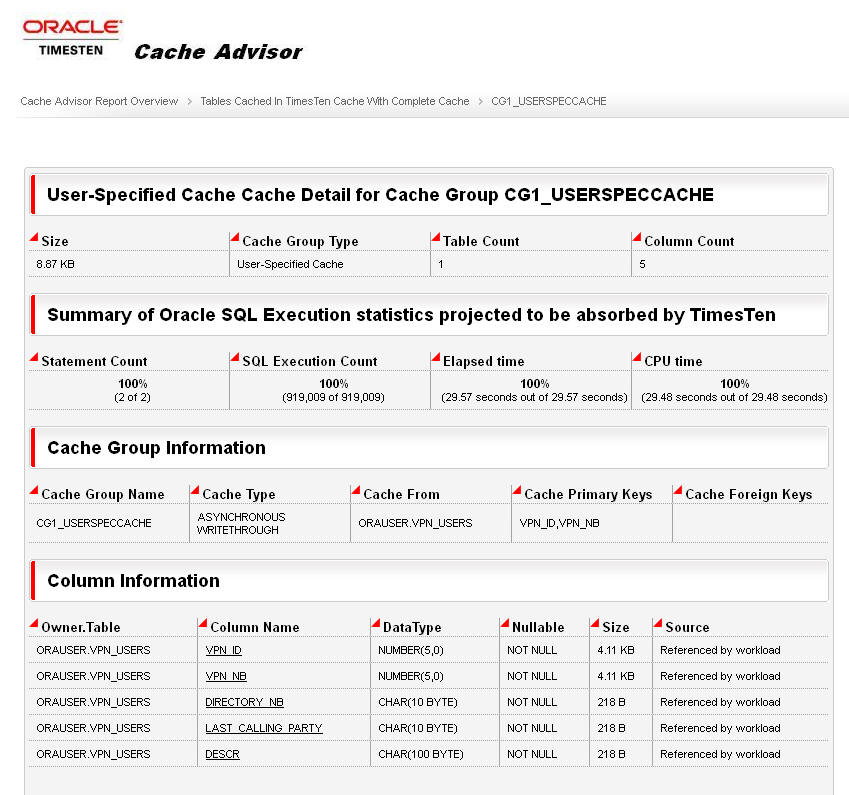
Task: Open the LAST_CALLING_PARTY column link
Action: point(264,728)
